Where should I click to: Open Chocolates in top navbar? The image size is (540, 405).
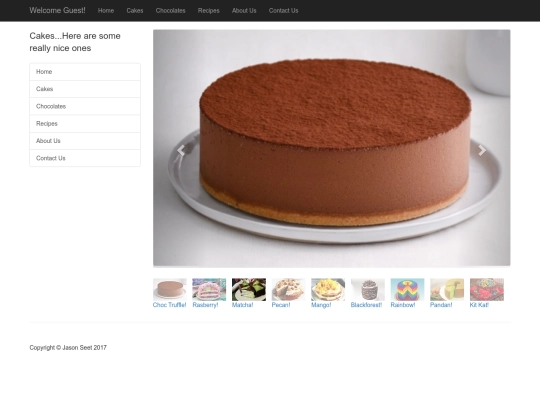pos(170,11)
